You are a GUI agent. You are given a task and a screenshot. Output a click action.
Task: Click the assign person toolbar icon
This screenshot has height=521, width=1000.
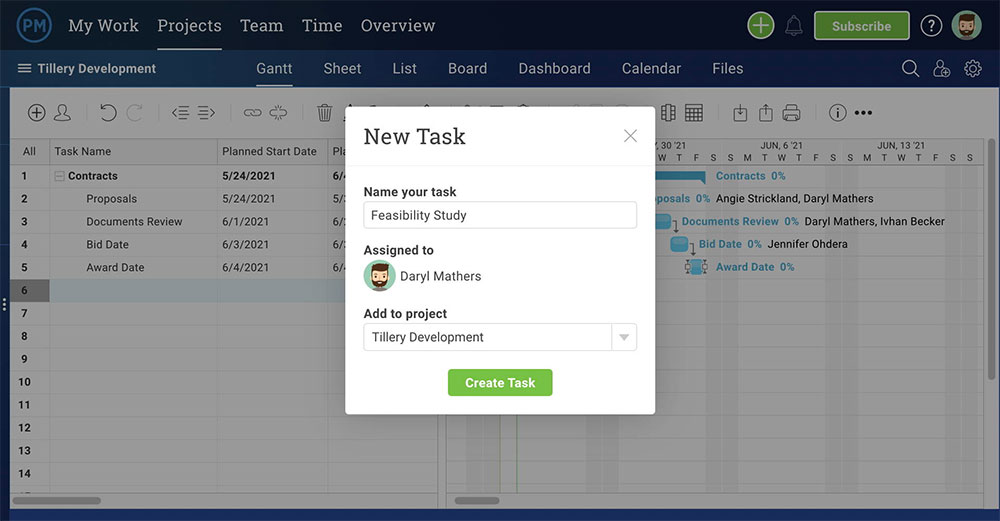coord(62,113)
